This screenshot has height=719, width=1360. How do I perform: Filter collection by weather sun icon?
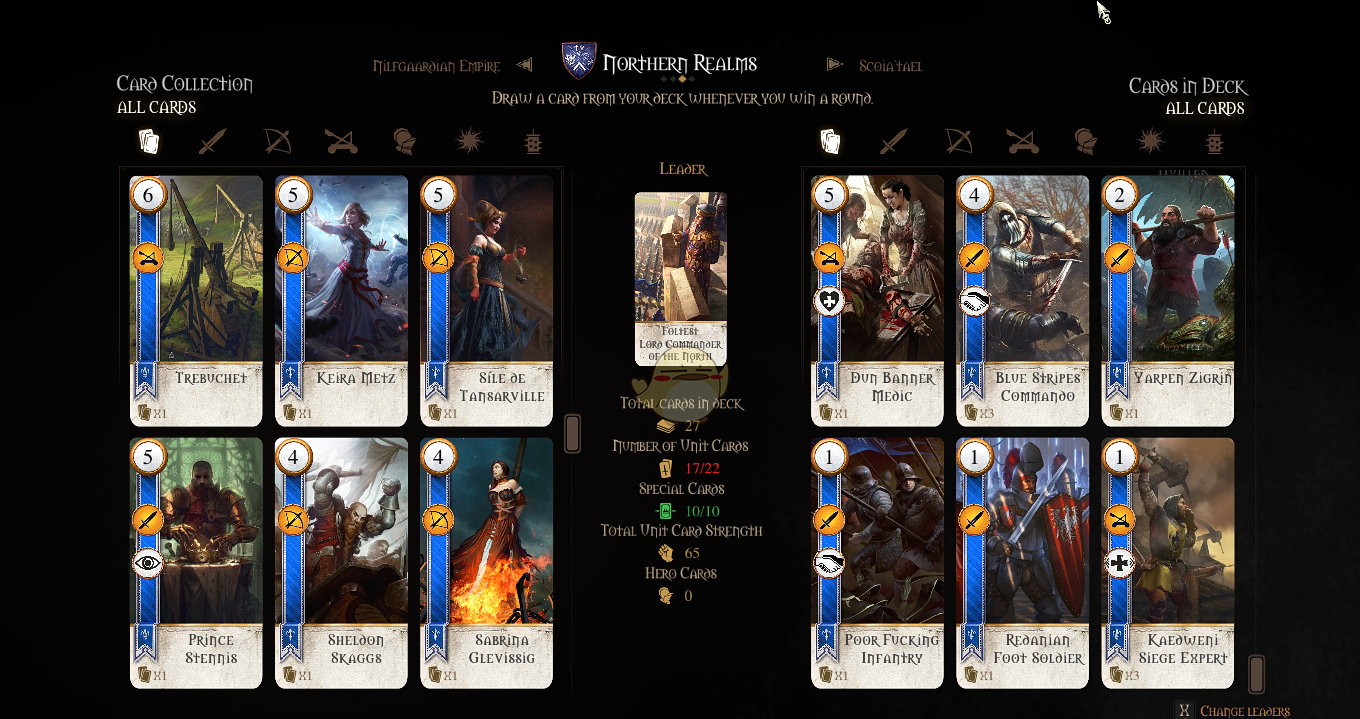[470, 142]
